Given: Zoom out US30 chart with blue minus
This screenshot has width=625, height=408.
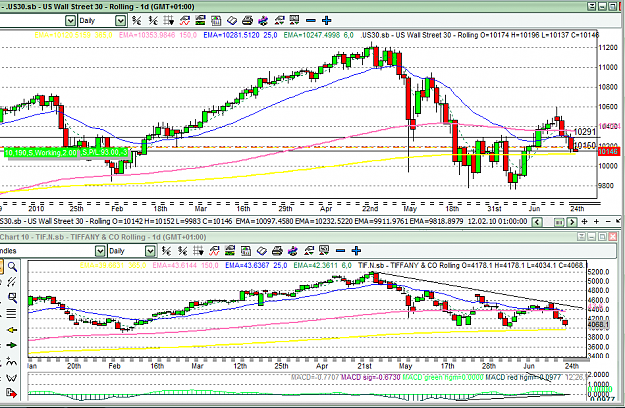Looking at the screenshot, I should click(x=311, y=20).
